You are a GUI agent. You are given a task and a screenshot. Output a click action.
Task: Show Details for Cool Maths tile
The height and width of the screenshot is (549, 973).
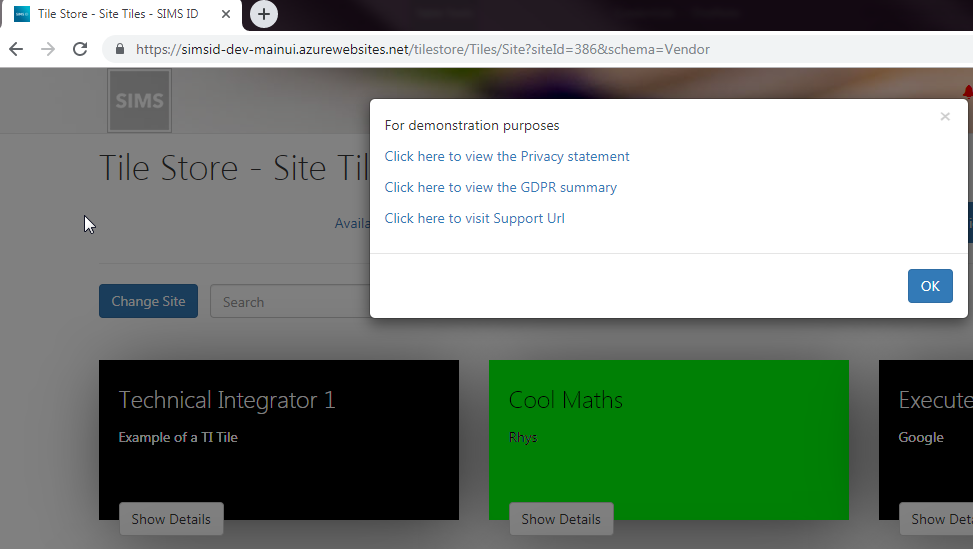[x=561, y=519]
